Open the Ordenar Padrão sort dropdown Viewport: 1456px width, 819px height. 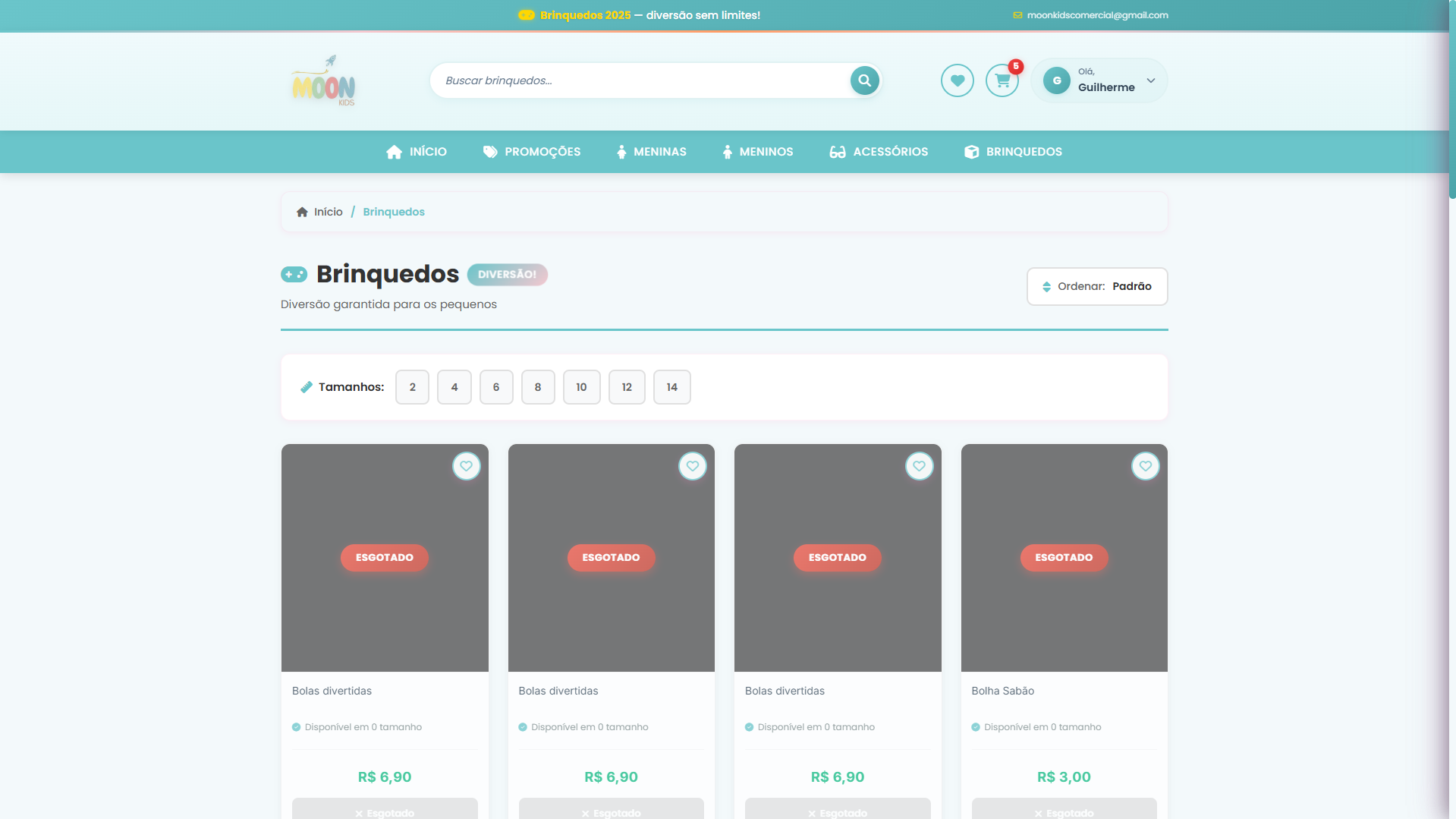1096,286
